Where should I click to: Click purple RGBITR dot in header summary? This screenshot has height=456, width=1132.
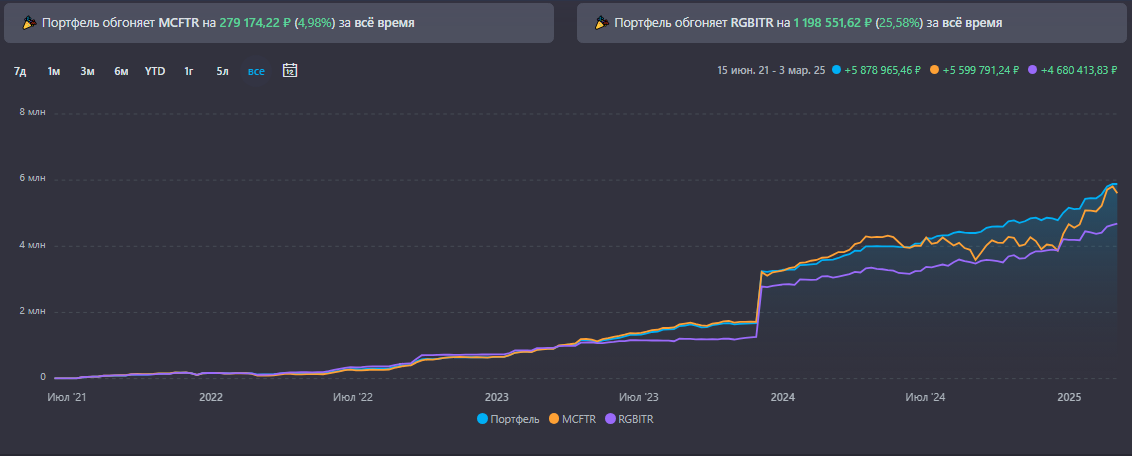(1032, 70)
